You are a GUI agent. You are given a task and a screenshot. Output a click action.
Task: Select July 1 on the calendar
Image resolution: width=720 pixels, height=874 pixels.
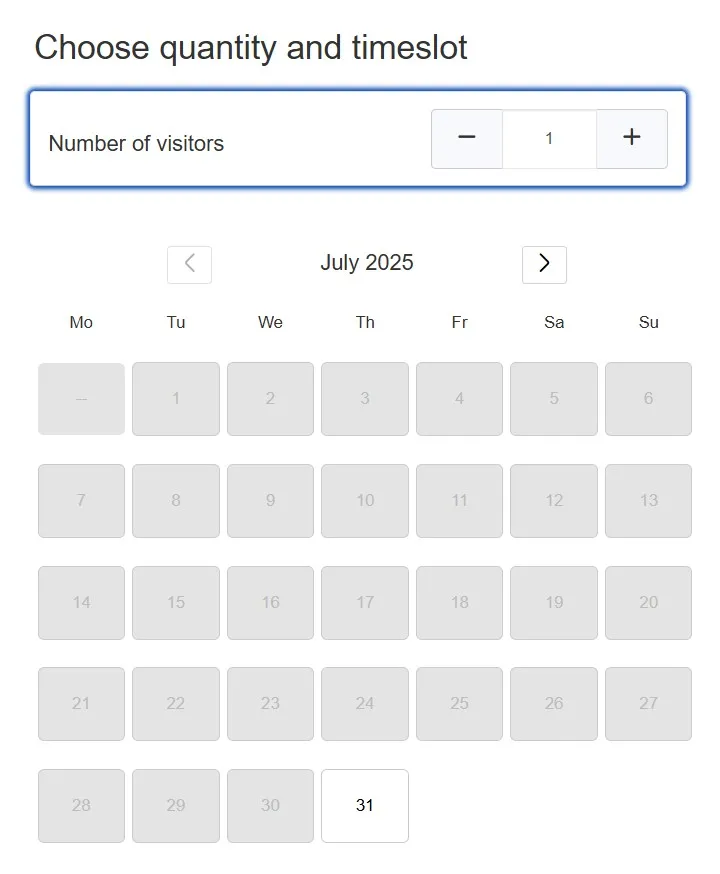[176, 399]
